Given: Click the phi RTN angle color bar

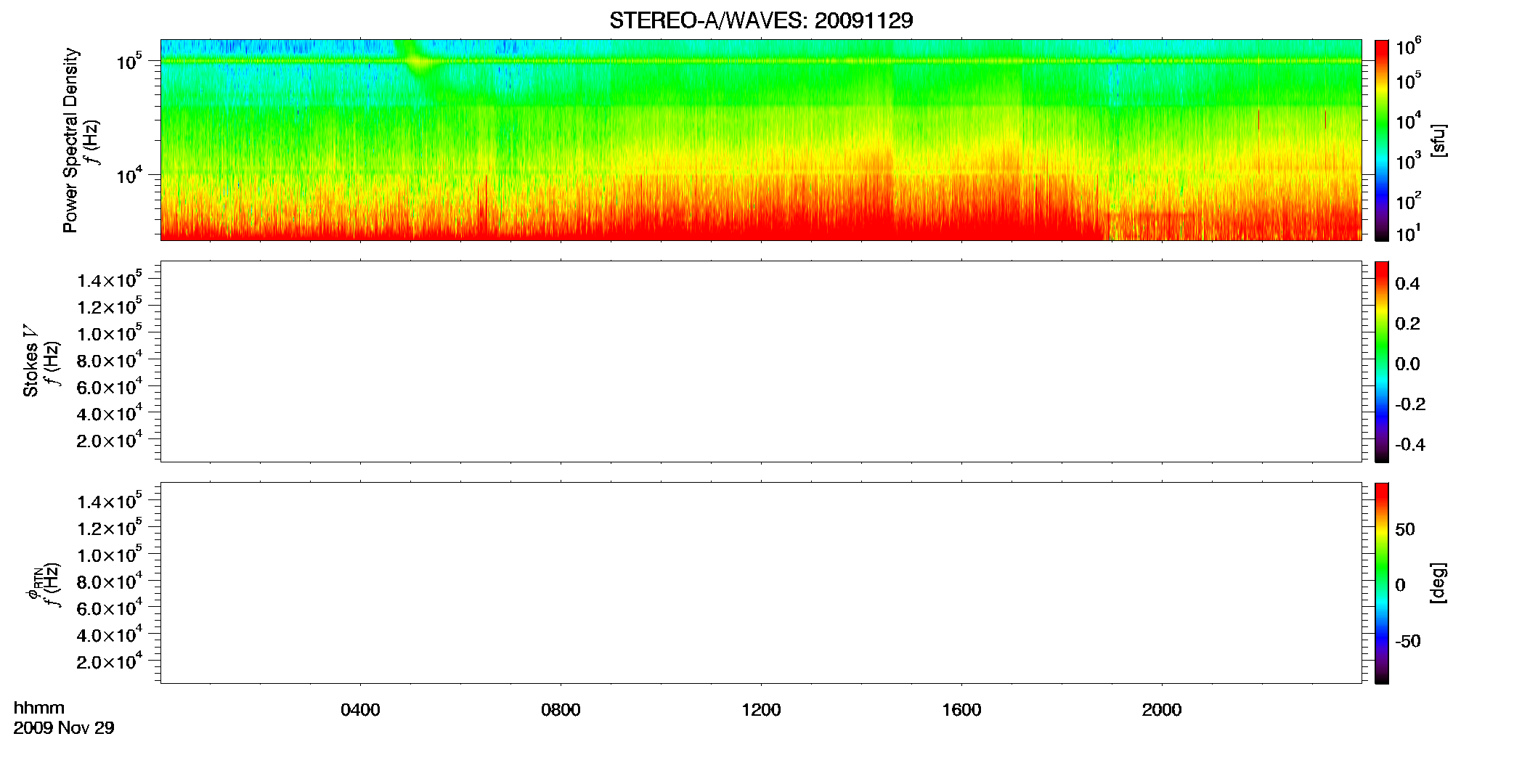Looking at the screenshot, I should [x=1382, y=583].
